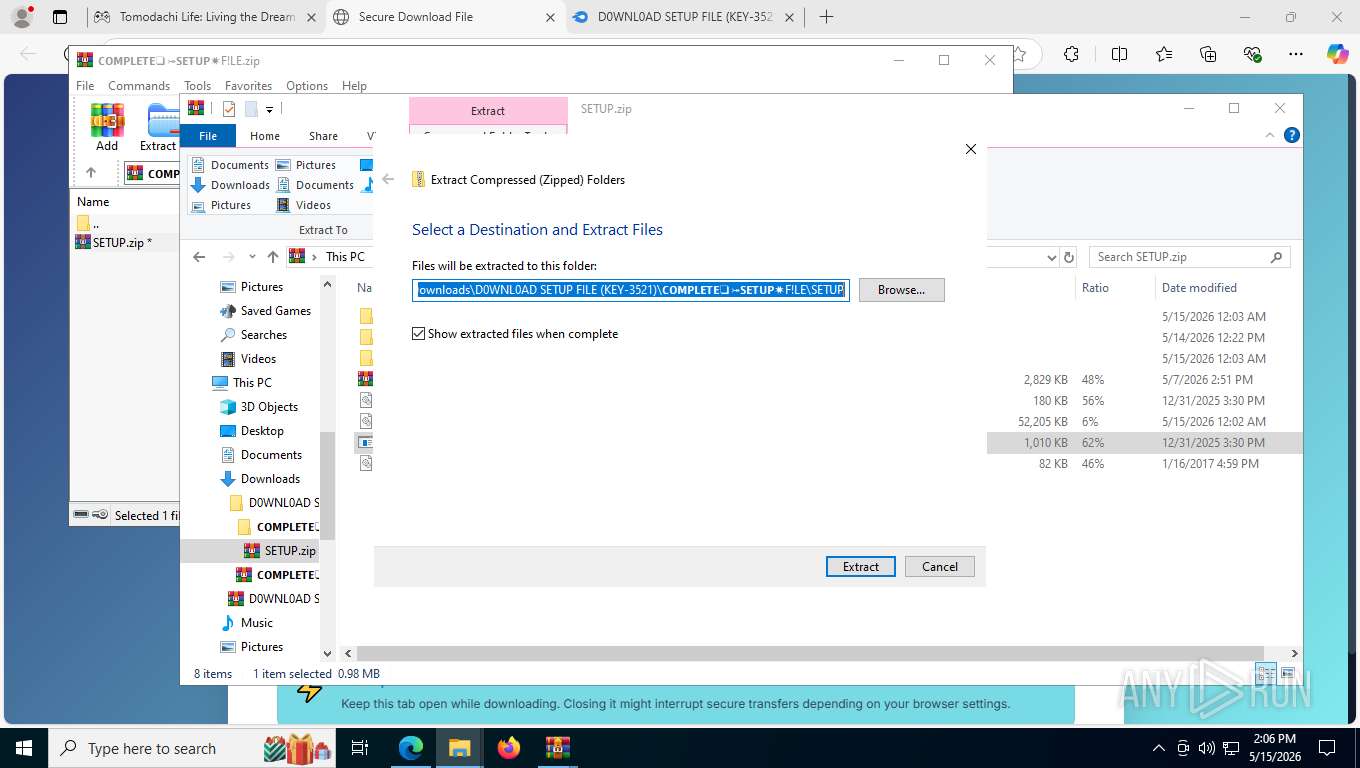The image size is (1360, 768).
Task: Open Edge split screen icon
Action: click(1119, 54)
